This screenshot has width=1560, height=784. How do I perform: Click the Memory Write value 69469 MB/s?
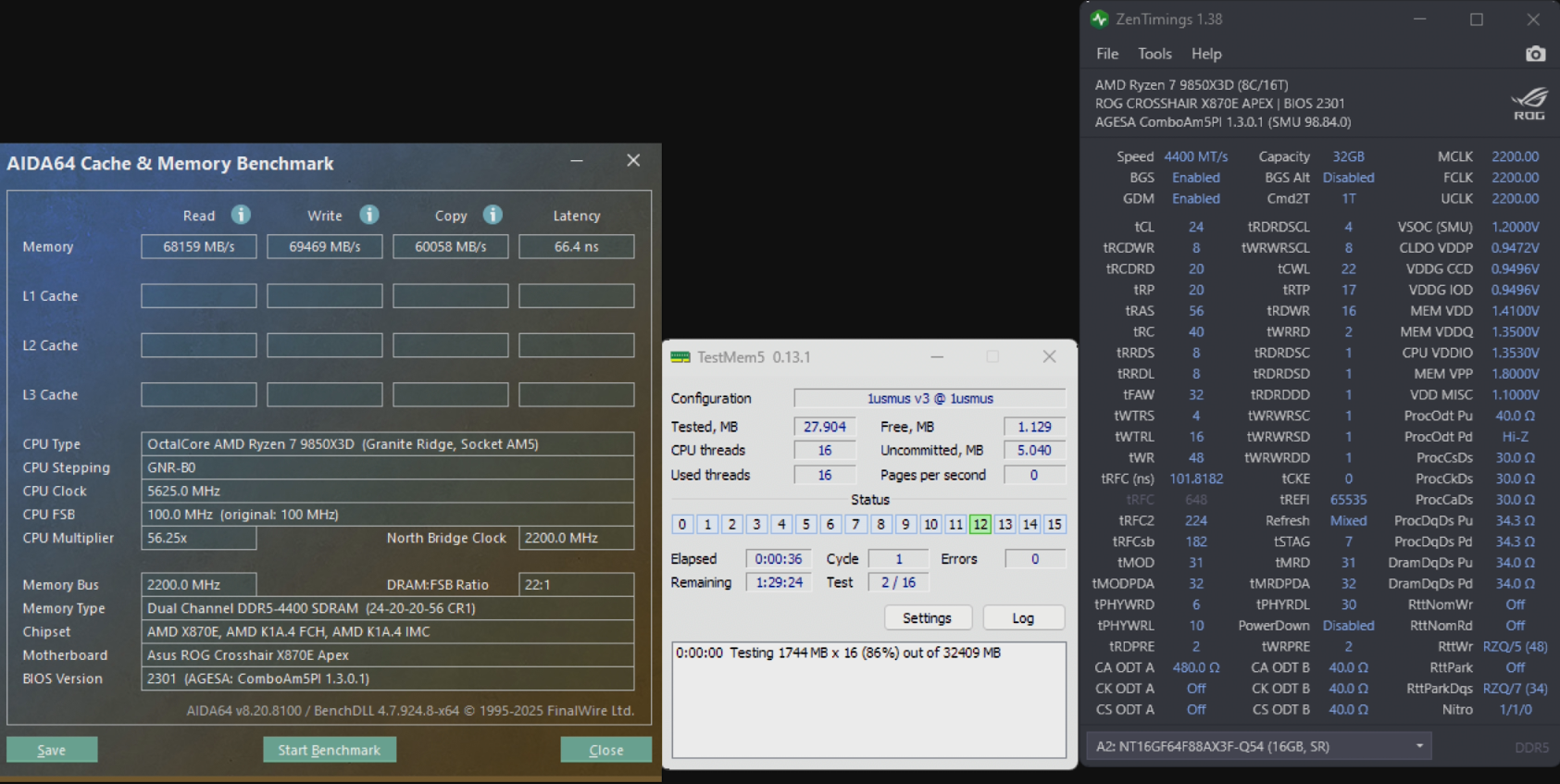tap(325, 247)
